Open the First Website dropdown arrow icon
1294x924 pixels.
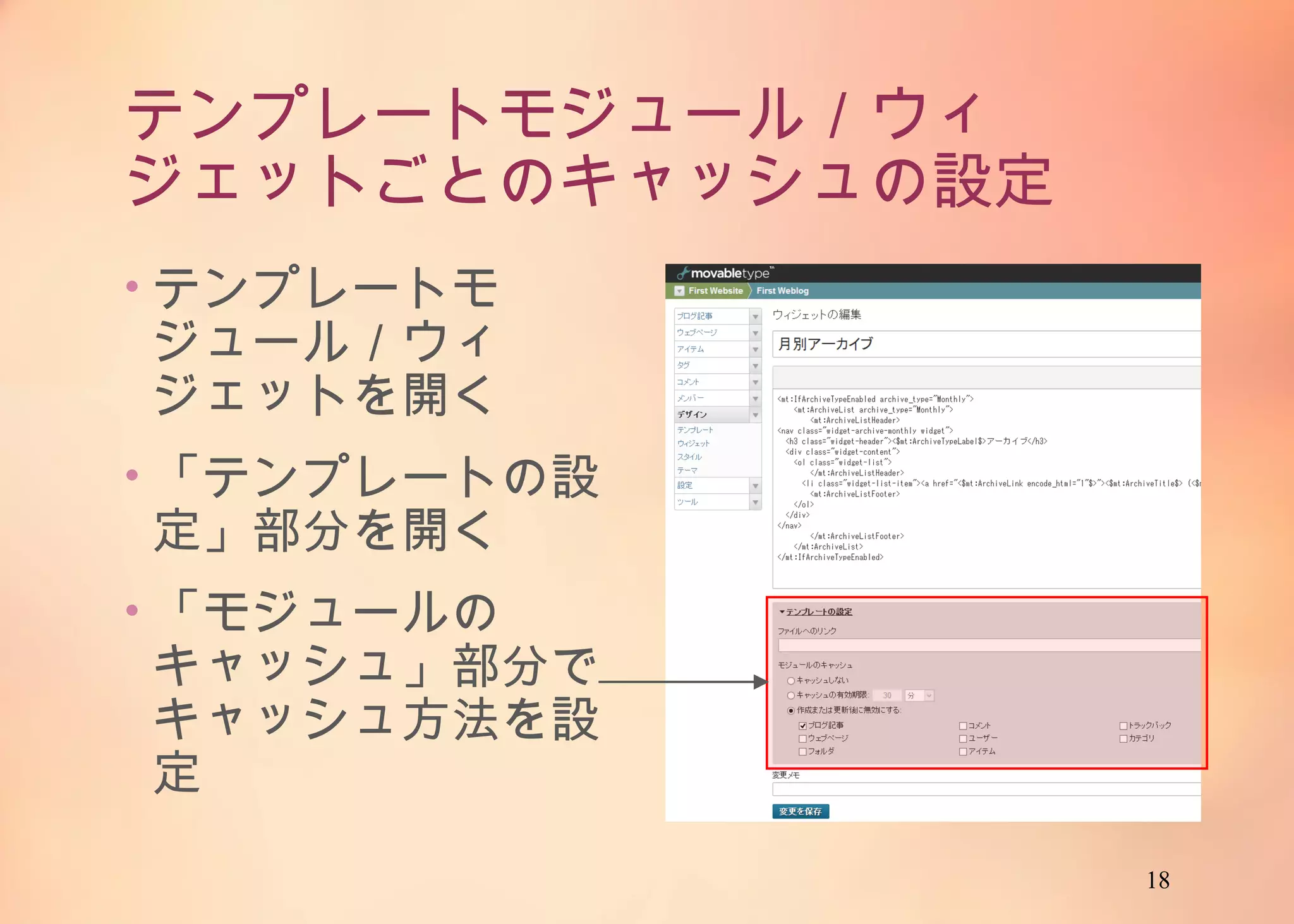click(679, 291)
